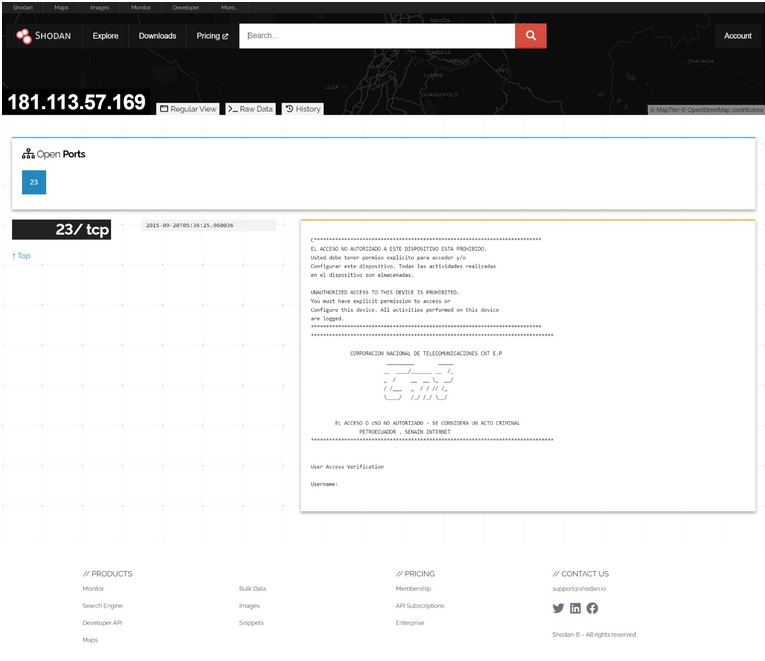Image resolution: width=765 pixels, height=661 pixels.
Task: Switch to the Raw Data tab
Action: tap(250, 109)
